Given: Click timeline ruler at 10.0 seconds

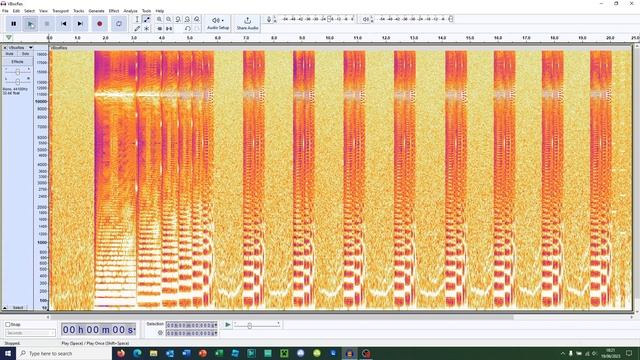Looking at the screenshot, I should [329, 38].
